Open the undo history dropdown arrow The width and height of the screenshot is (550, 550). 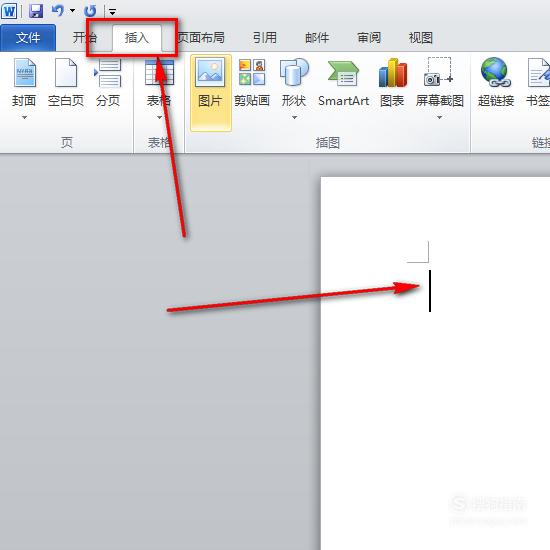(x=73, y=11)
